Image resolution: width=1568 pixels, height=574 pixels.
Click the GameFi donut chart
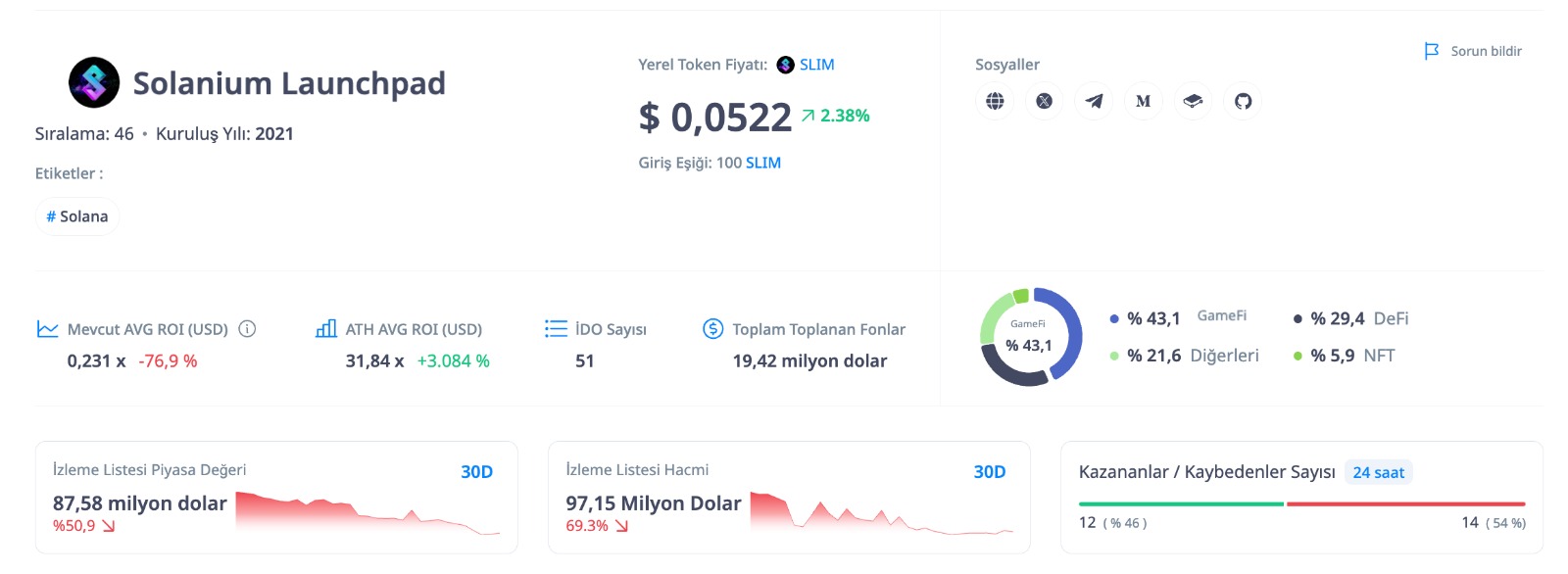1031,337
